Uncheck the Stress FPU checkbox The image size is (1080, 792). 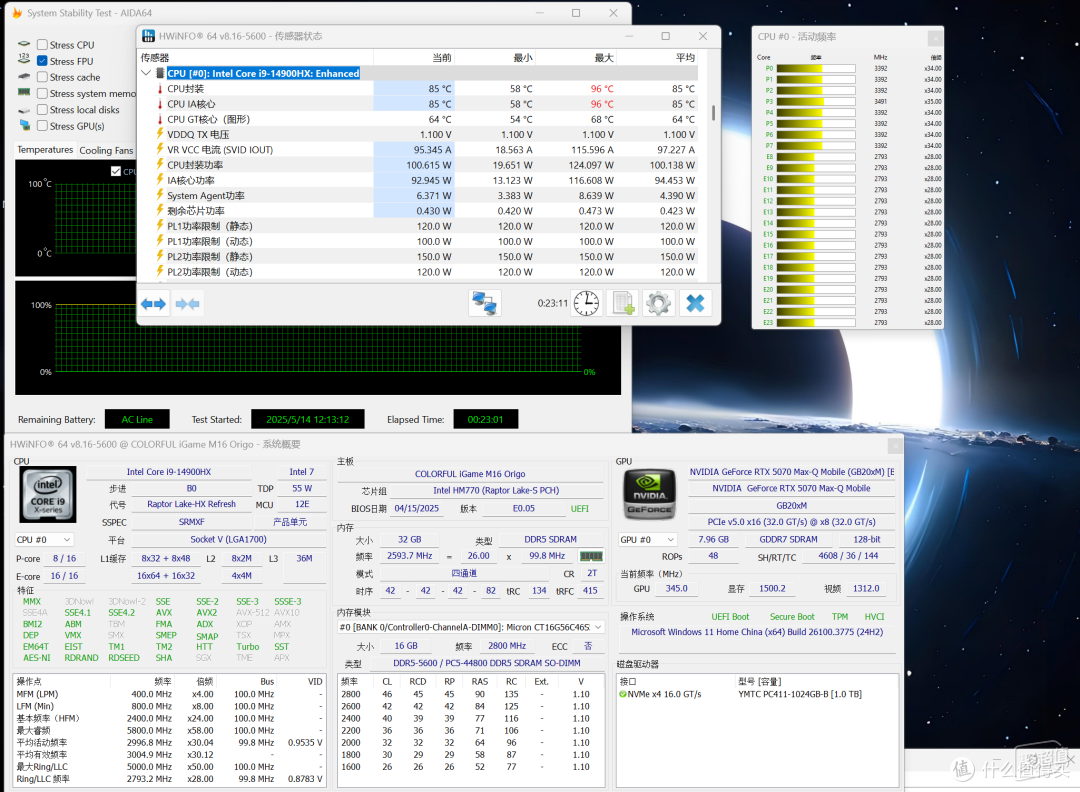(43, 61)
